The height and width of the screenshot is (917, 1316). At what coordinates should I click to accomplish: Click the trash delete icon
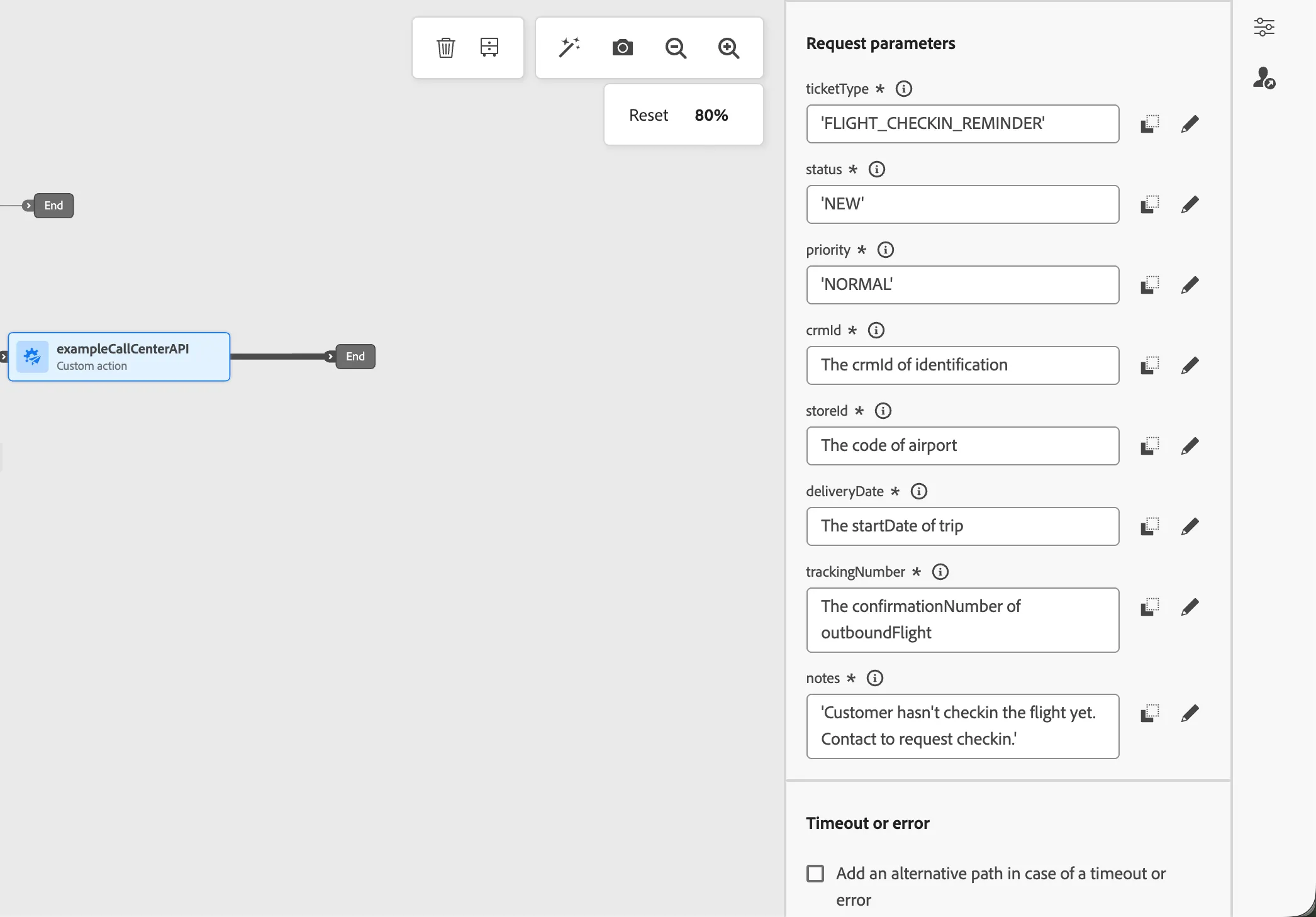coord(445,48)
